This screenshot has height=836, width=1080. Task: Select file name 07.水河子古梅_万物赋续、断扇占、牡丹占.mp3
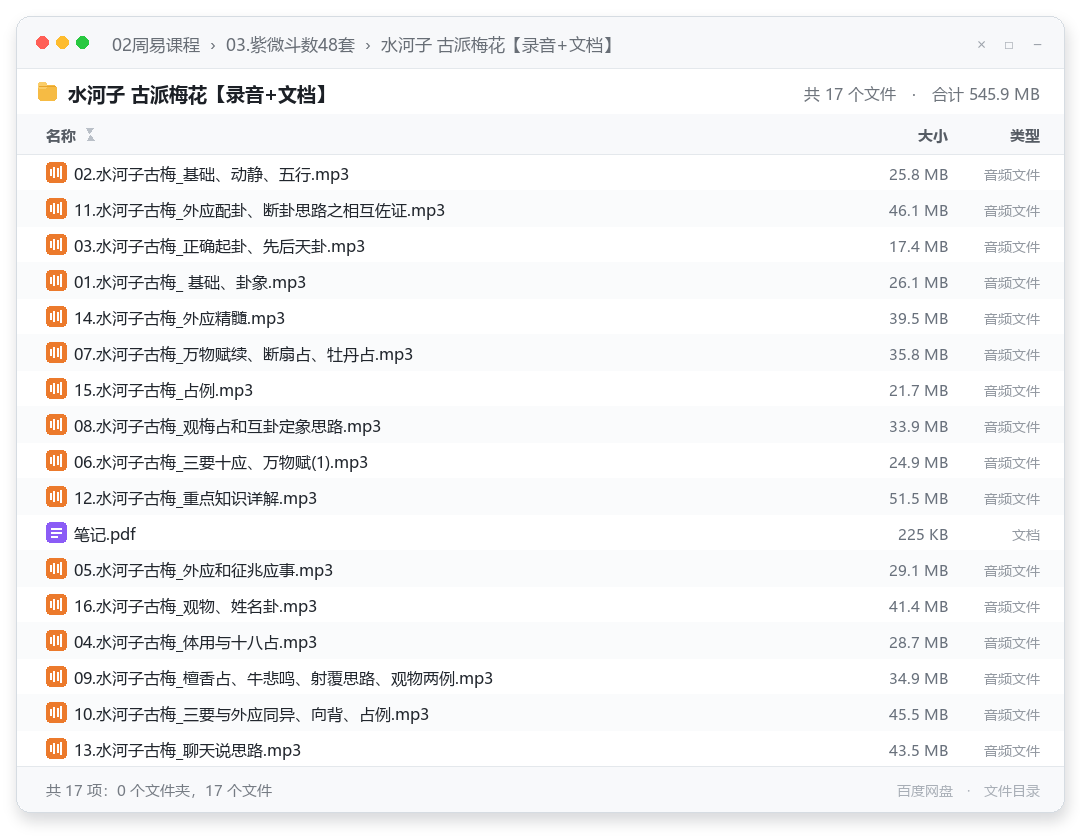click(x=243, y=354)
